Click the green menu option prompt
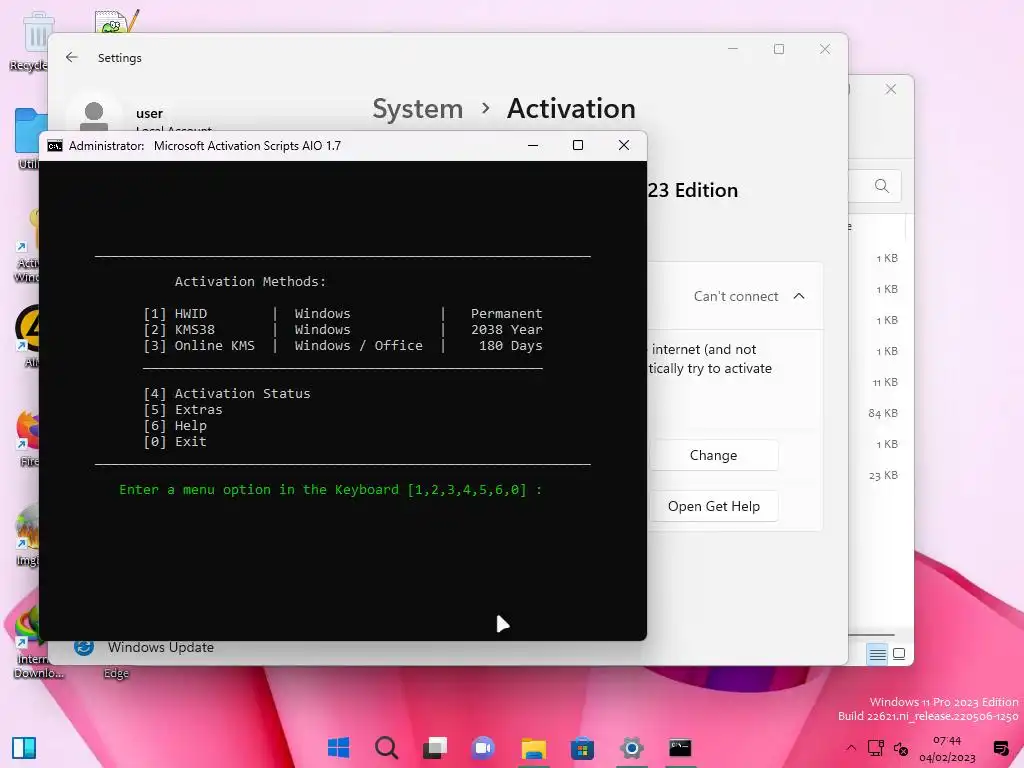1024x768 pixels. tap(330, 490)
